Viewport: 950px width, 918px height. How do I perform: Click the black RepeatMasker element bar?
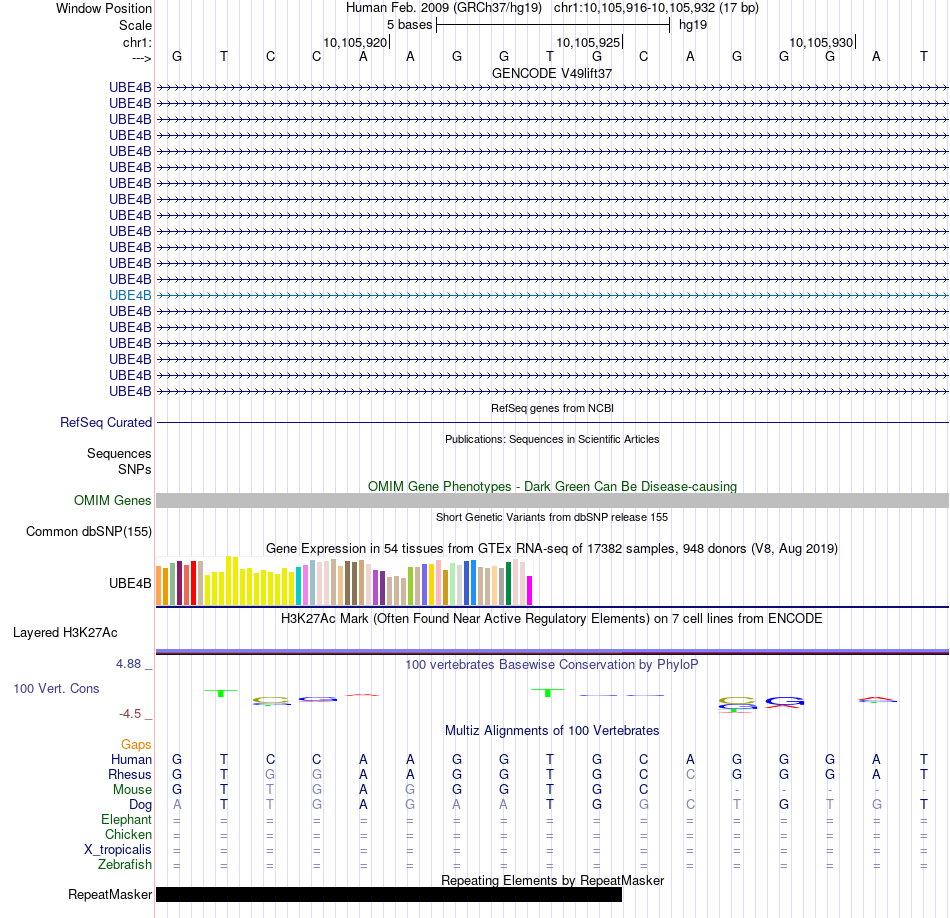tap(389, 894)
